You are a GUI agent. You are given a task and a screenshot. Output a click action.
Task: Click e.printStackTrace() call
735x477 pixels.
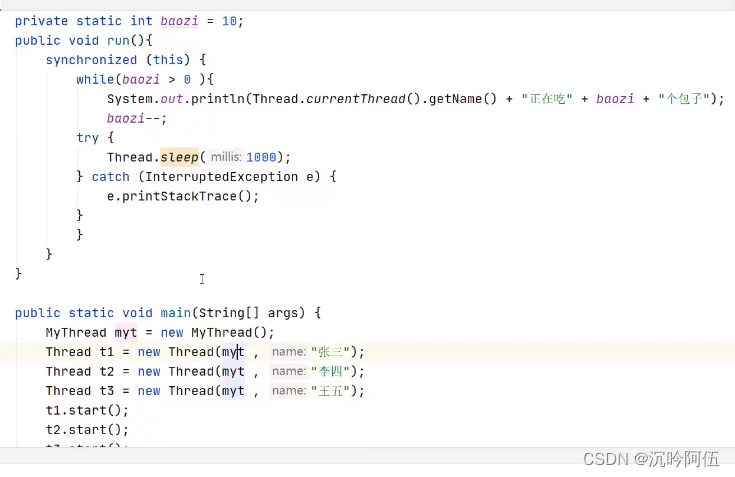[183, 196]
